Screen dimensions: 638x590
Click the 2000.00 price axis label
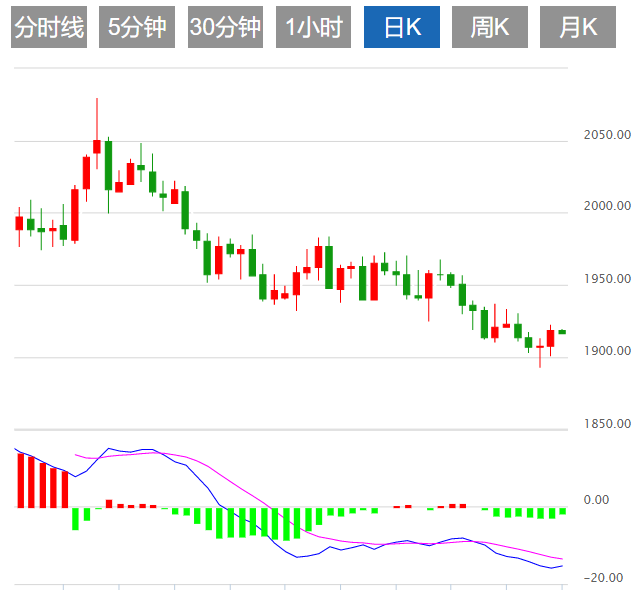click(607, 206)
